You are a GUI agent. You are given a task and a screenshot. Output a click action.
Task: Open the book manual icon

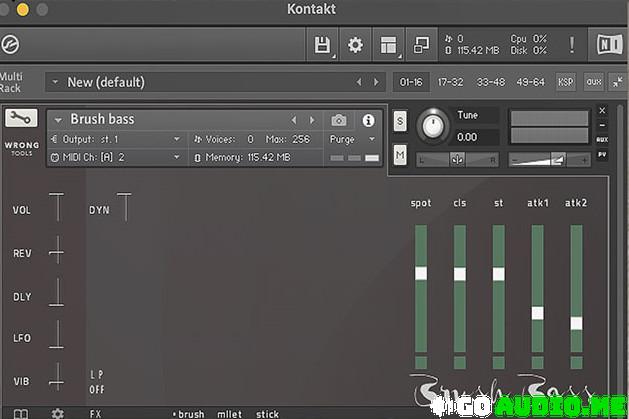pyautogui.click(x=21, y=413)
